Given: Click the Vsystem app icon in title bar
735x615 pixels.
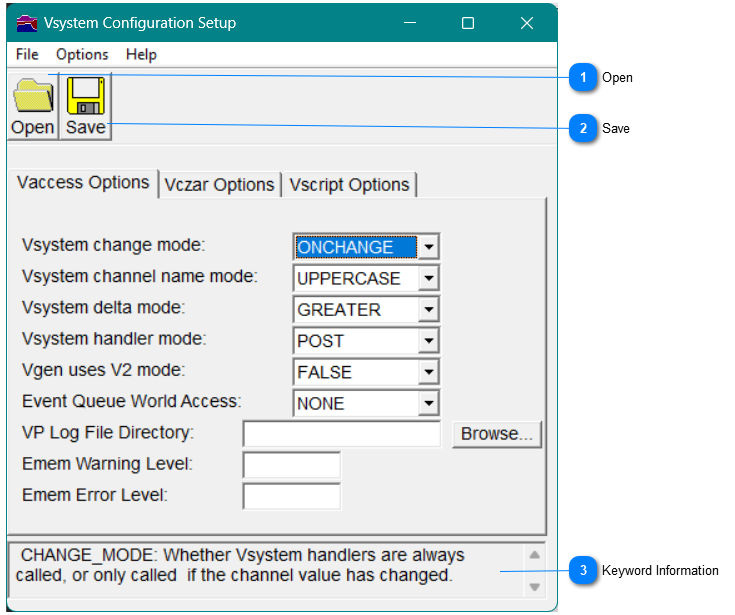Looking at the screenshot, I should tap(27, 23).
